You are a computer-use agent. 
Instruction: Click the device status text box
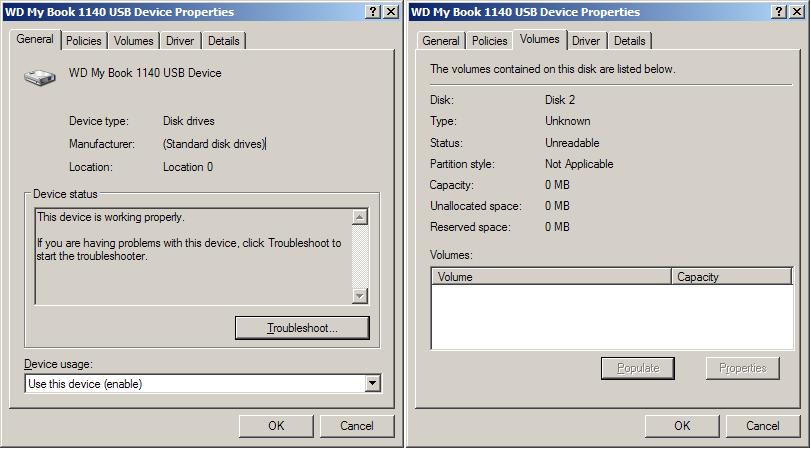coord(193,256)
